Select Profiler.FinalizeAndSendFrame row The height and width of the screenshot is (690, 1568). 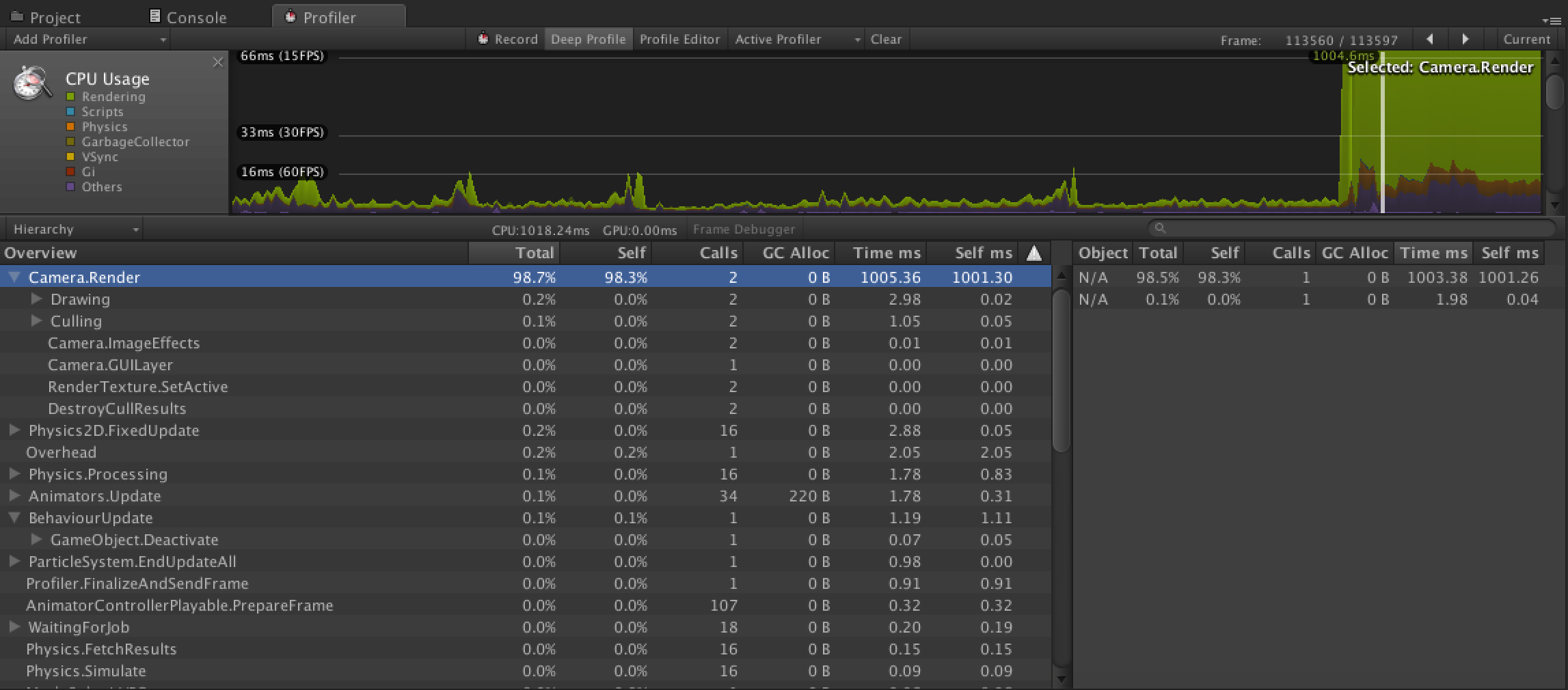[x=525, y=583]
